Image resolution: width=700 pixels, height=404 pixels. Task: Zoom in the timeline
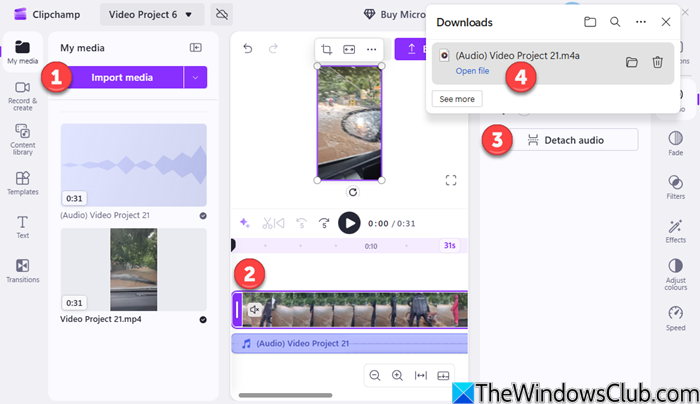[397, 375]
